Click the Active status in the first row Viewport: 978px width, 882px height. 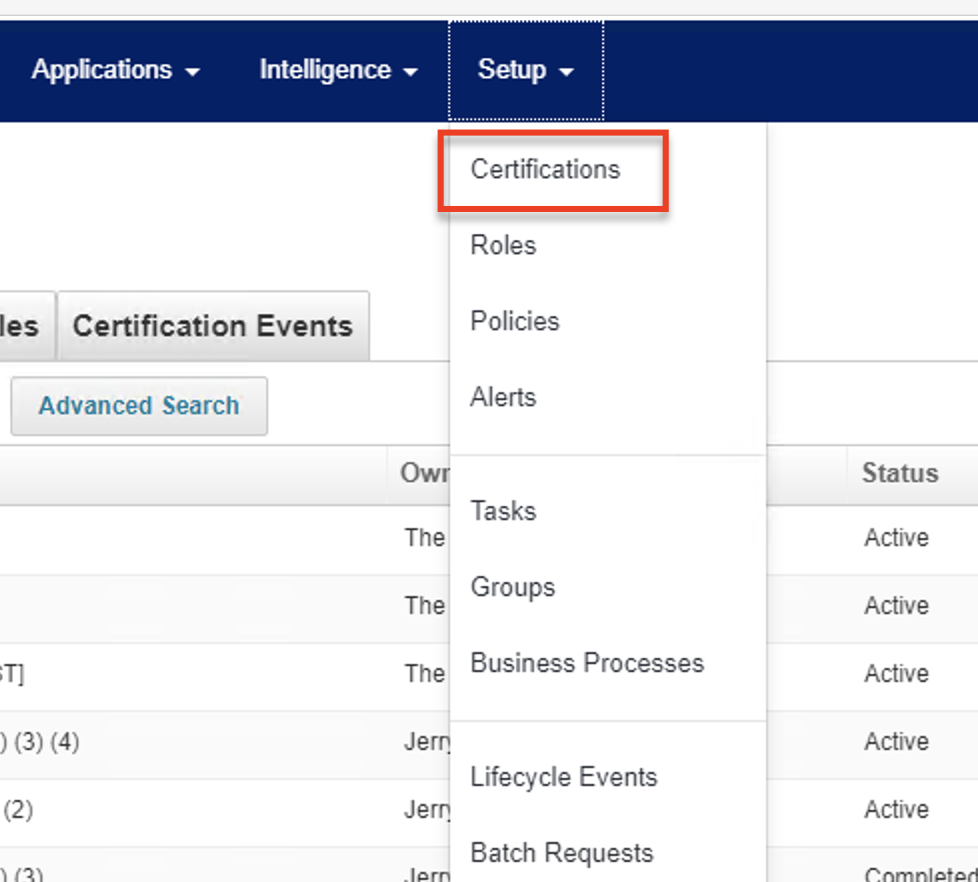(x=896, y=539)
